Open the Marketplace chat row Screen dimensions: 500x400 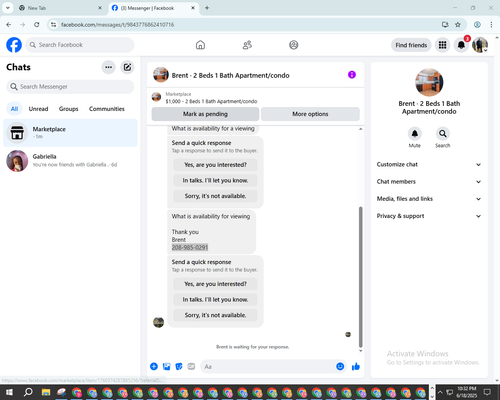(x=70, y=133)
